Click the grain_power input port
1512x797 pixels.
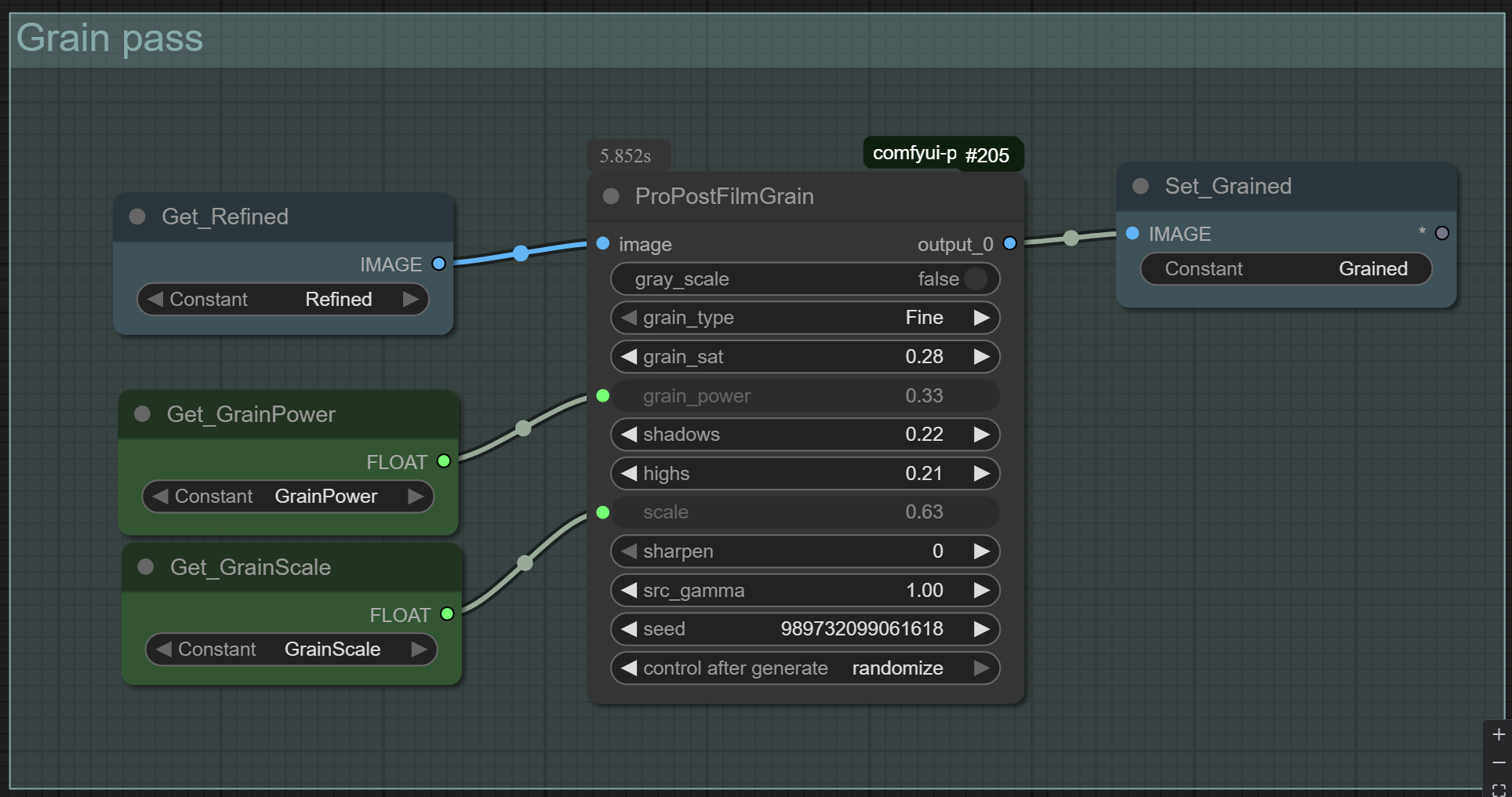[x=603, y=395]
